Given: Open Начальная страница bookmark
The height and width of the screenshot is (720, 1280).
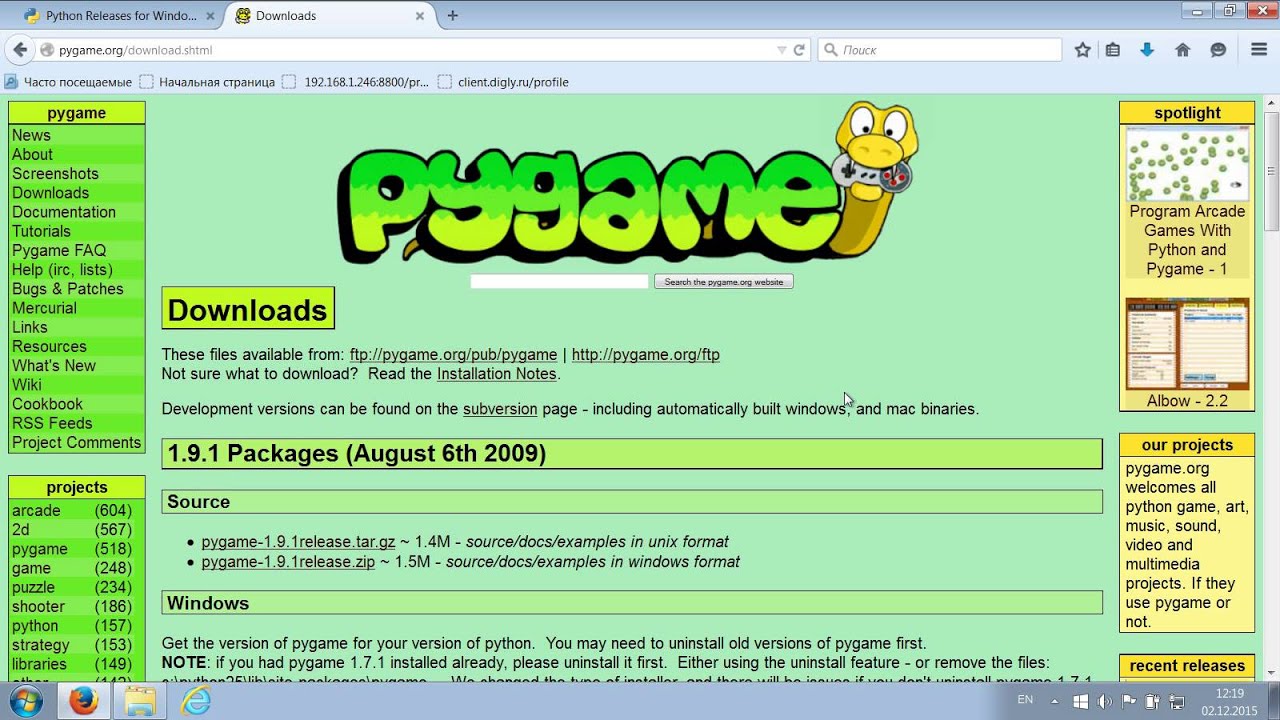Looking at the screenshot, I should 207,82.
